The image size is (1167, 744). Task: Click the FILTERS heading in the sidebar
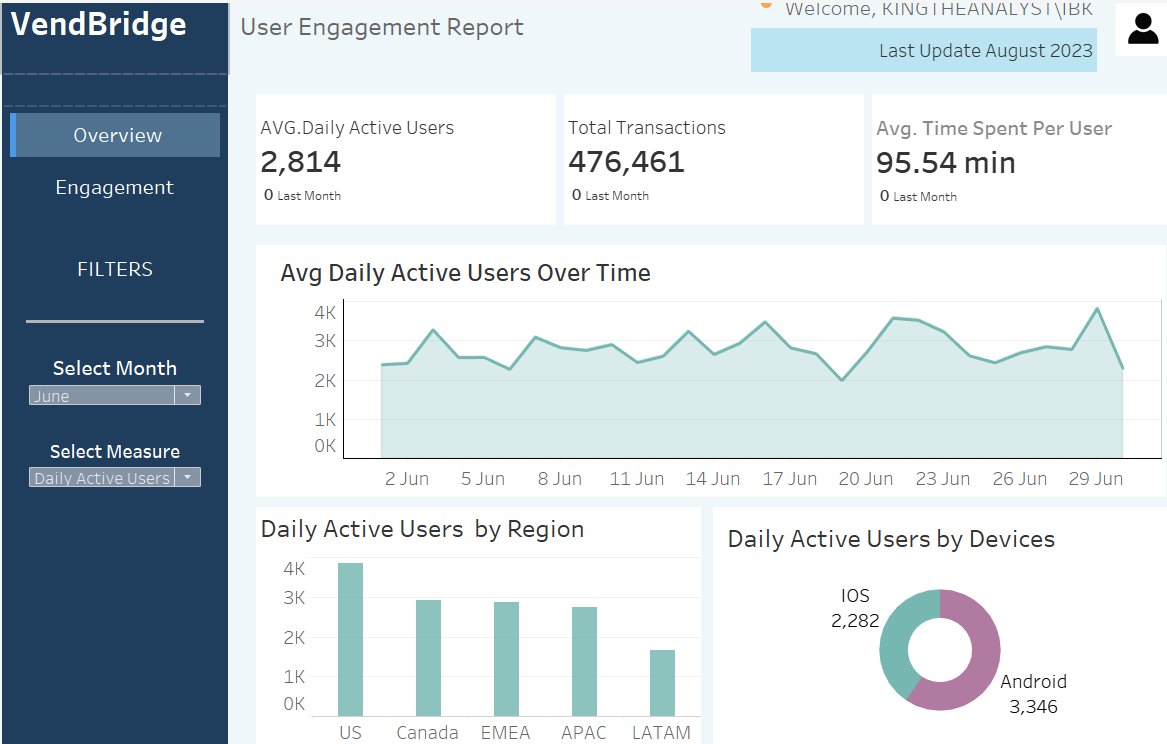point(114,268)
